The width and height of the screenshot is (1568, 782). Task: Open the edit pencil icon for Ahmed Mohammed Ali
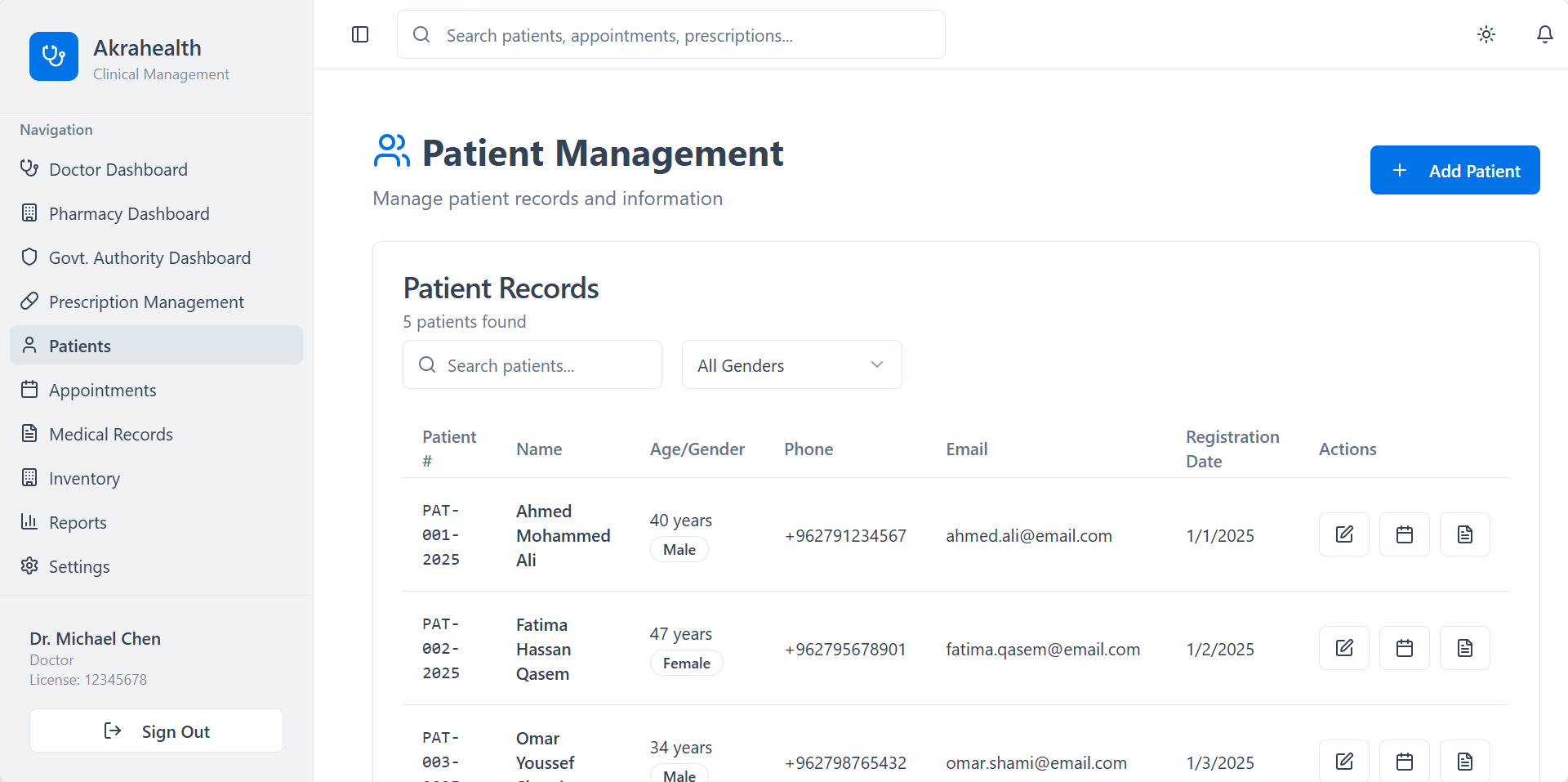click(x=1343, y=534)
